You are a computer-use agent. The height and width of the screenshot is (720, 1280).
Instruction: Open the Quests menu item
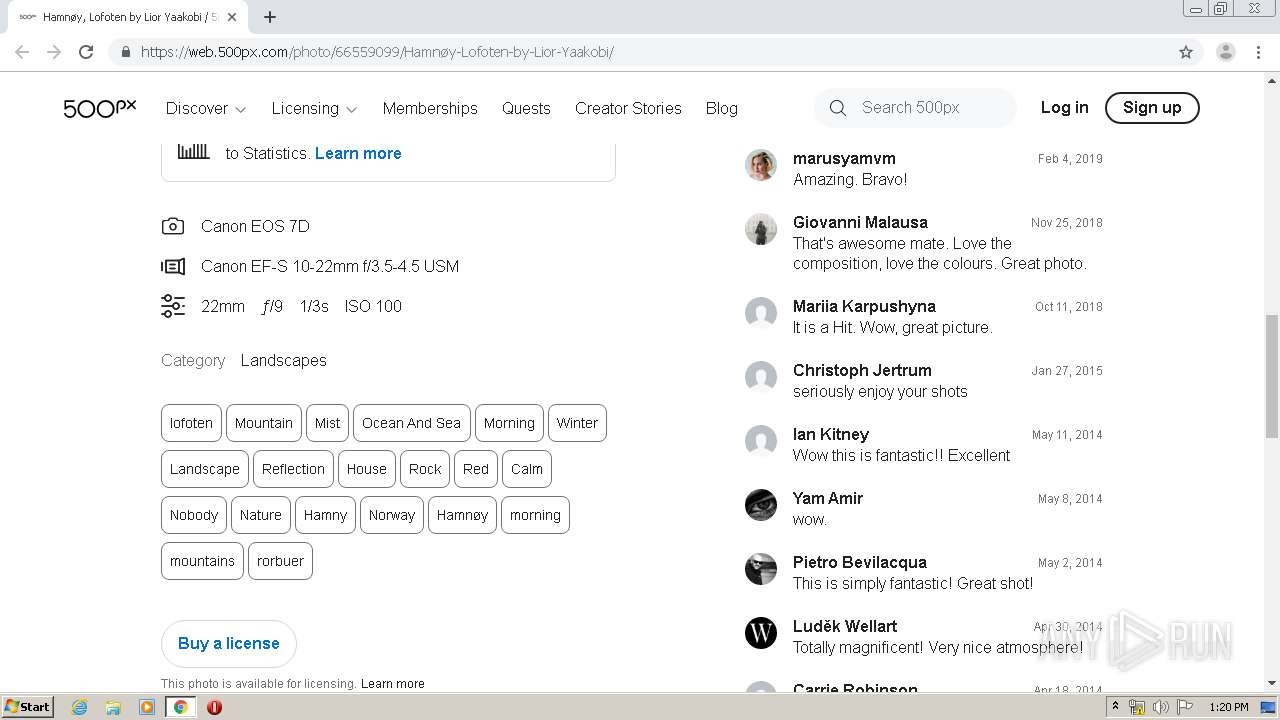(526, 108)
